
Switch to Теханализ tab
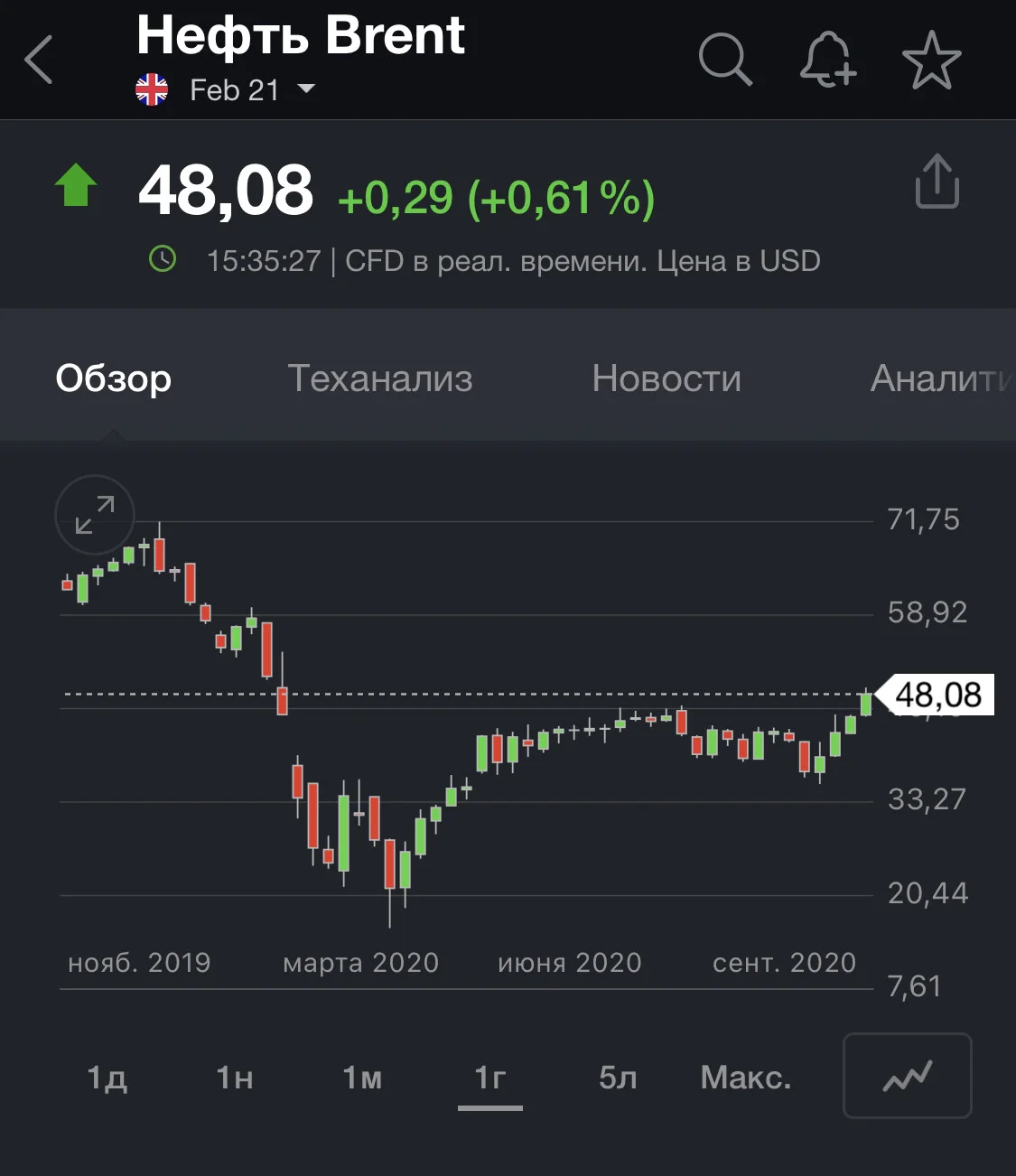380,378
